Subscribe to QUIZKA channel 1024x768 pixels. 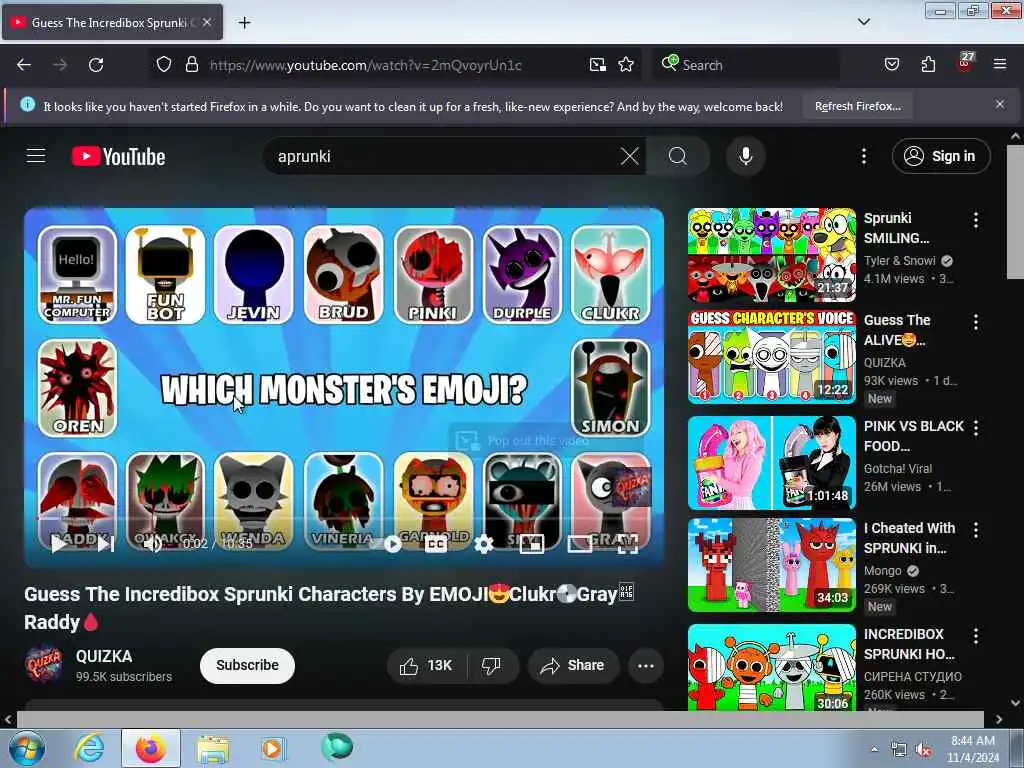point(248,665)
